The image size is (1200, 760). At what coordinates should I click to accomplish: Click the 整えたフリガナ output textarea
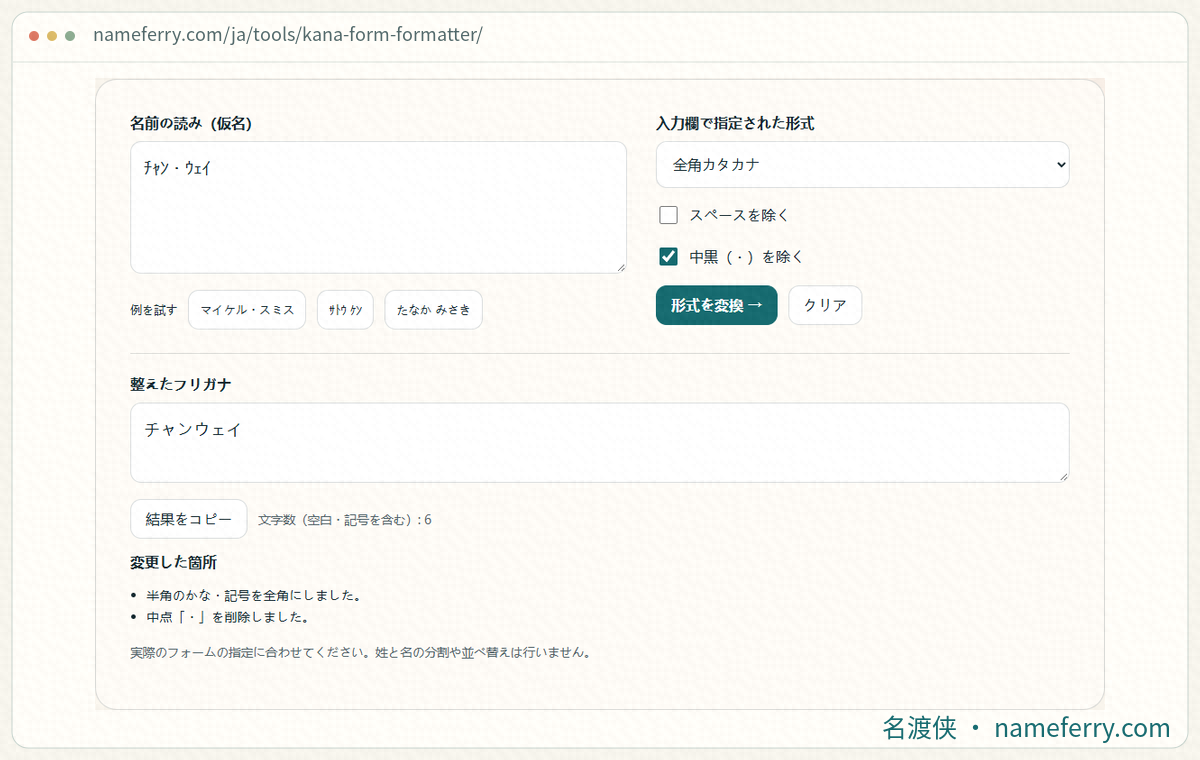tap(600, 443)
